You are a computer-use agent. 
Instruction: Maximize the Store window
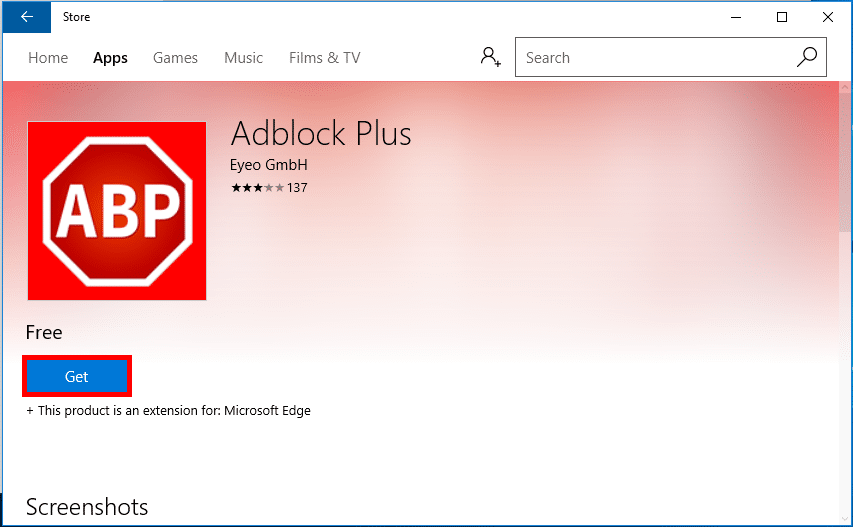(782, 17)
